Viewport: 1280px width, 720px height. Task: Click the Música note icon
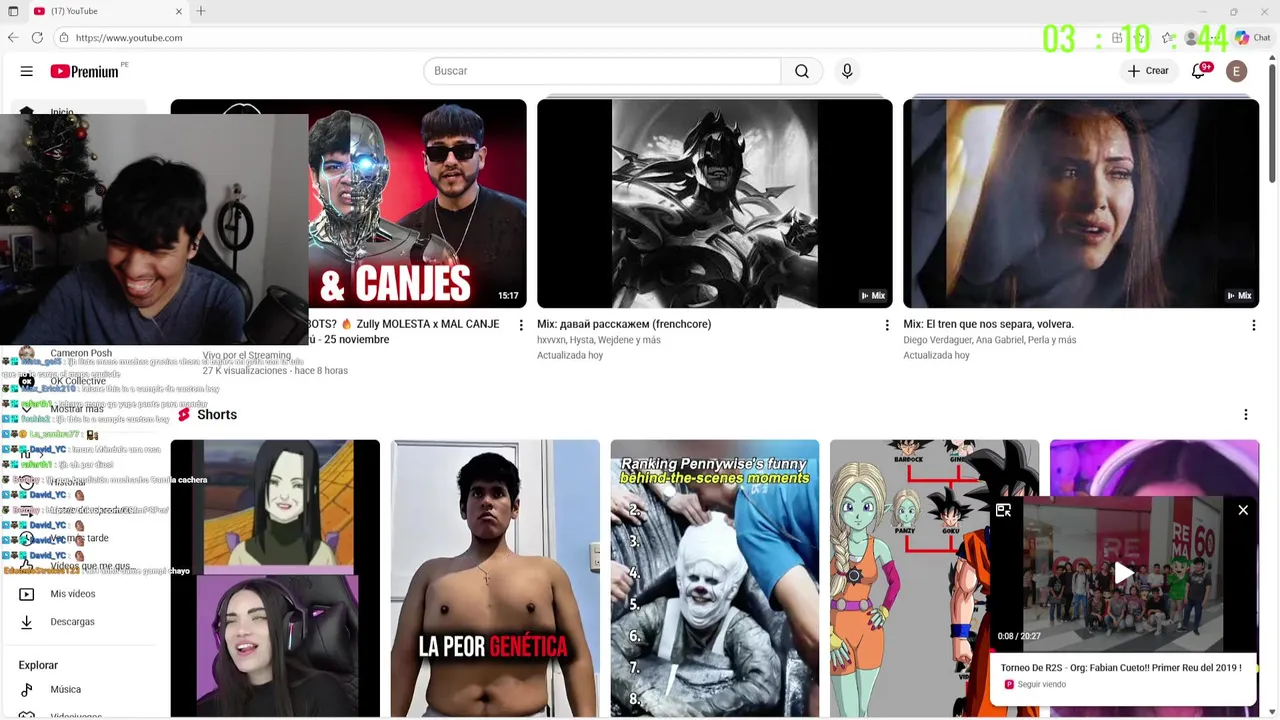(x=27, y=689)
